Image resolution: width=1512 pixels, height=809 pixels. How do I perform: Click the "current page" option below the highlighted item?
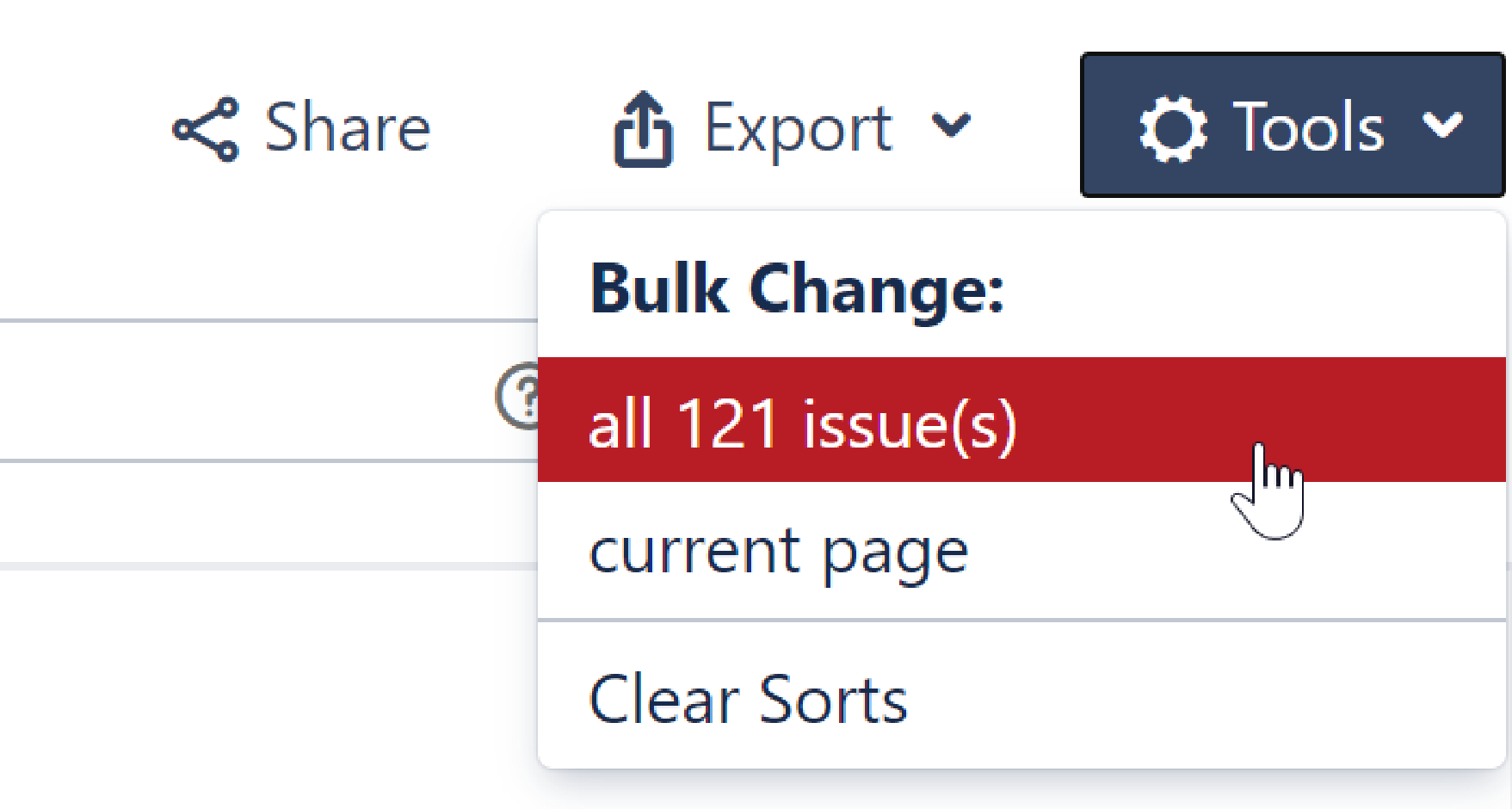coord(779,552)
